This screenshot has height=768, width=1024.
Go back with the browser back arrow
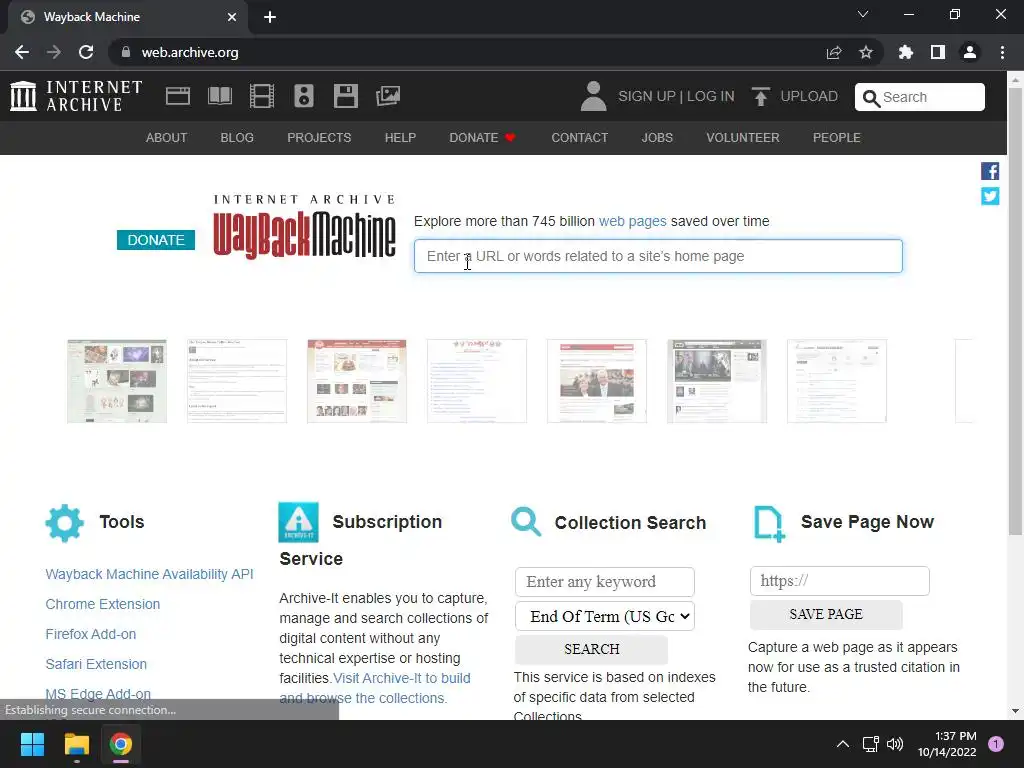click(22, 52)
